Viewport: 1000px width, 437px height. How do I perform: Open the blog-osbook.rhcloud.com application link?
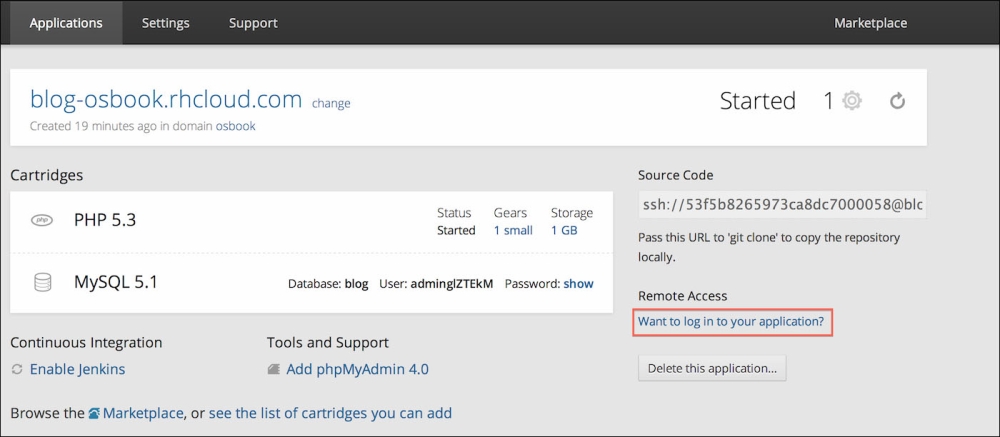(166, 99)
